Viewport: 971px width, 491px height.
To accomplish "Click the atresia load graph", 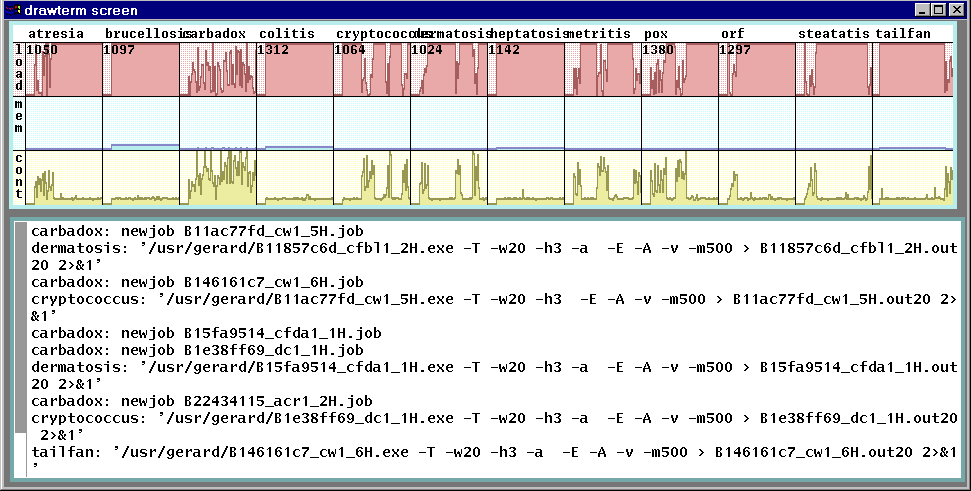I will pyautogui.click(x=64, y=69).
